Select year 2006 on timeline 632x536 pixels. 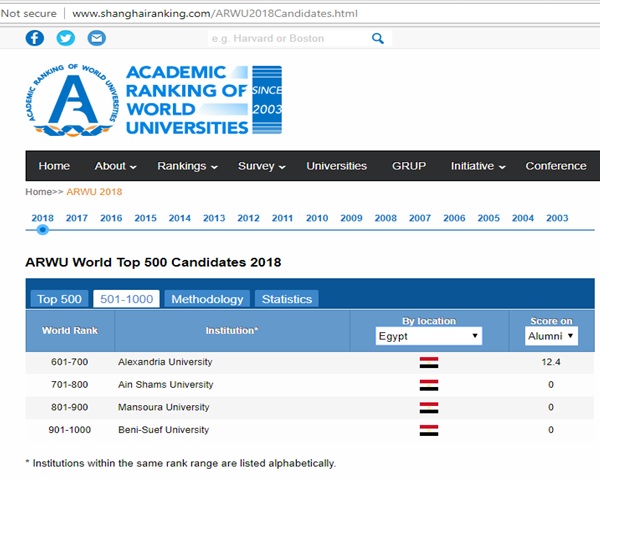pyautogui.click(x=454, y=218)
